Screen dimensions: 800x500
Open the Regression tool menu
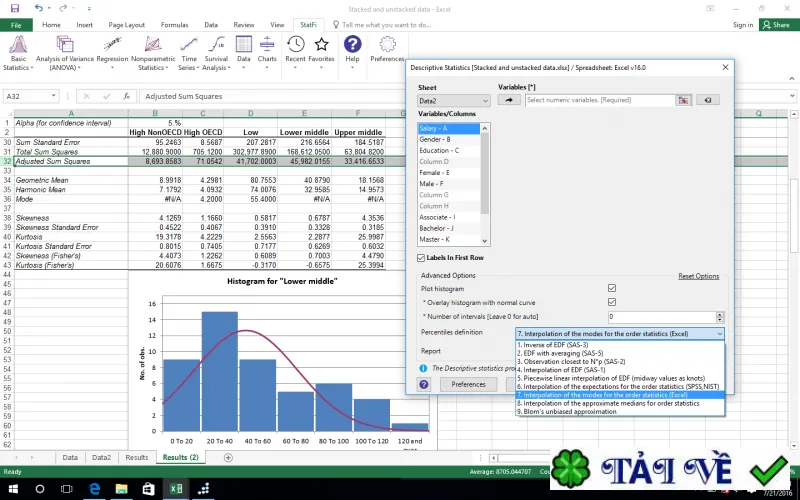coord(112,53)
